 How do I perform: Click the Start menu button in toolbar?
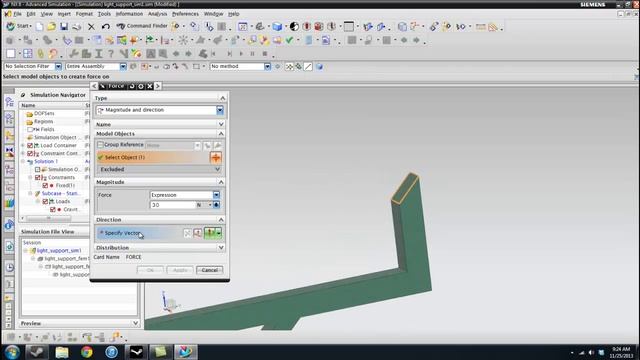tap(19, 26)
